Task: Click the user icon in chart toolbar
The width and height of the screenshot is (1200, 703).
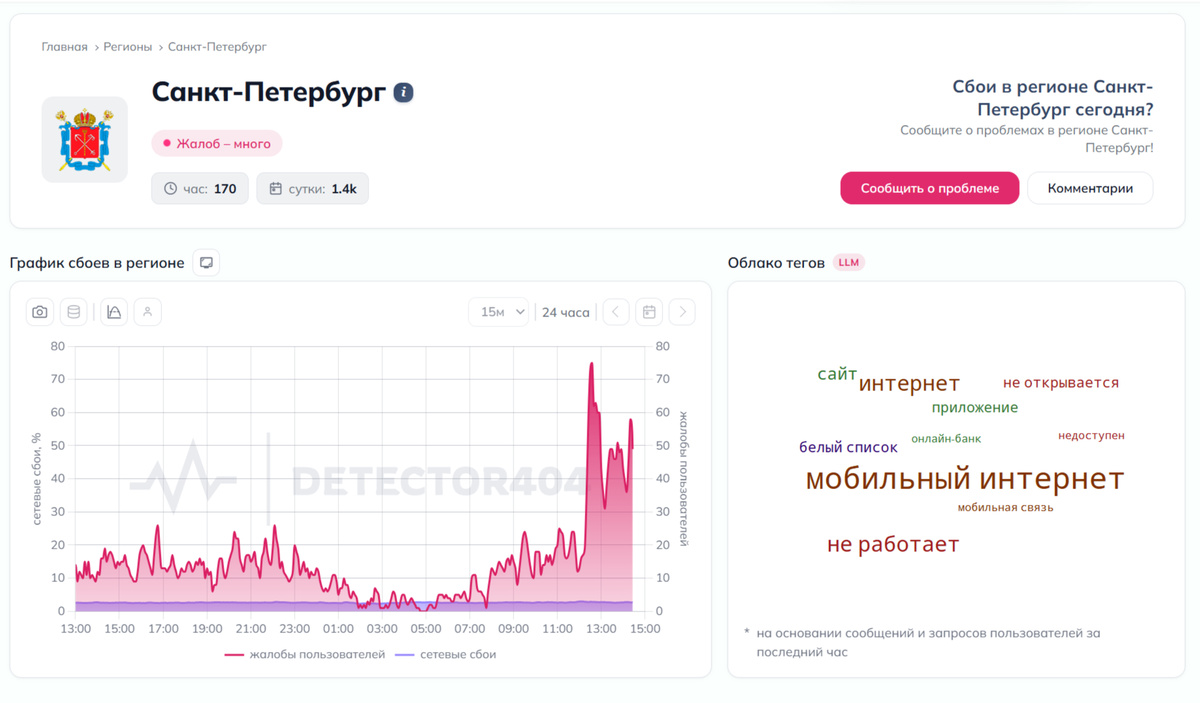Action: click(x=147, y=312)
